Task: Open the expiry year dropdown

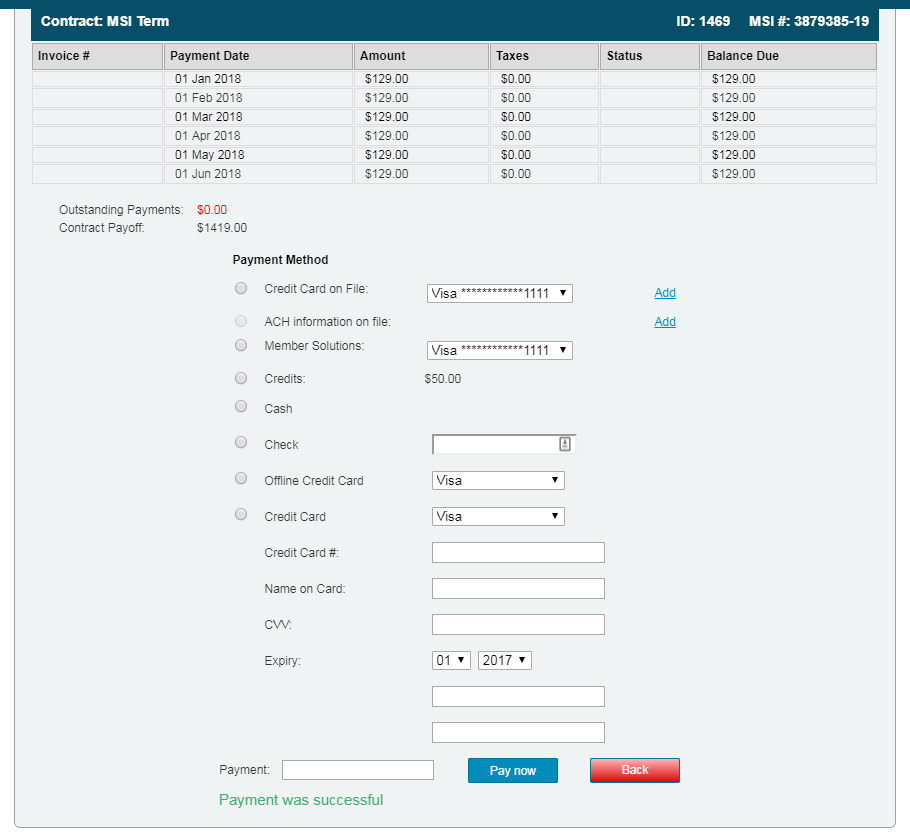Action: (505, 661)
